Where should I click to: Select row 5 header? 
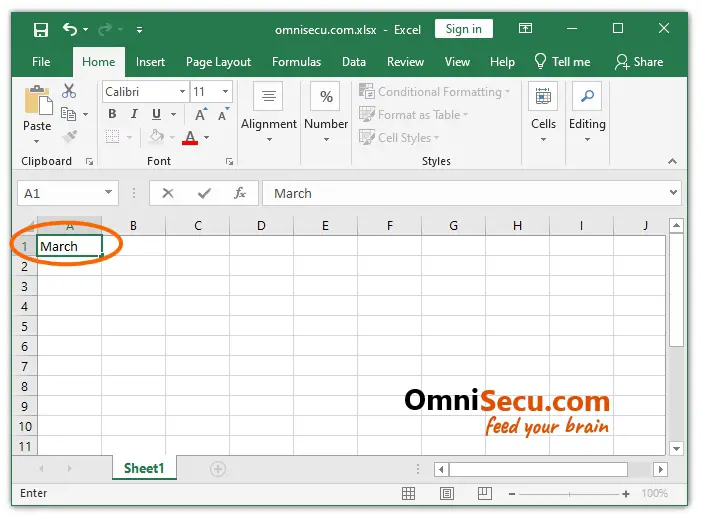click(25, 326)
